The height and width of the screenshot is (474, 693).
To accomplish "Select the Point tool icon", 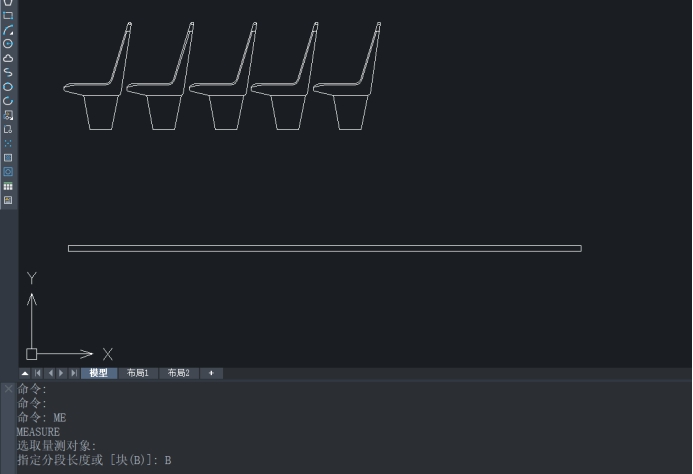I will click(x=8, y=144).
